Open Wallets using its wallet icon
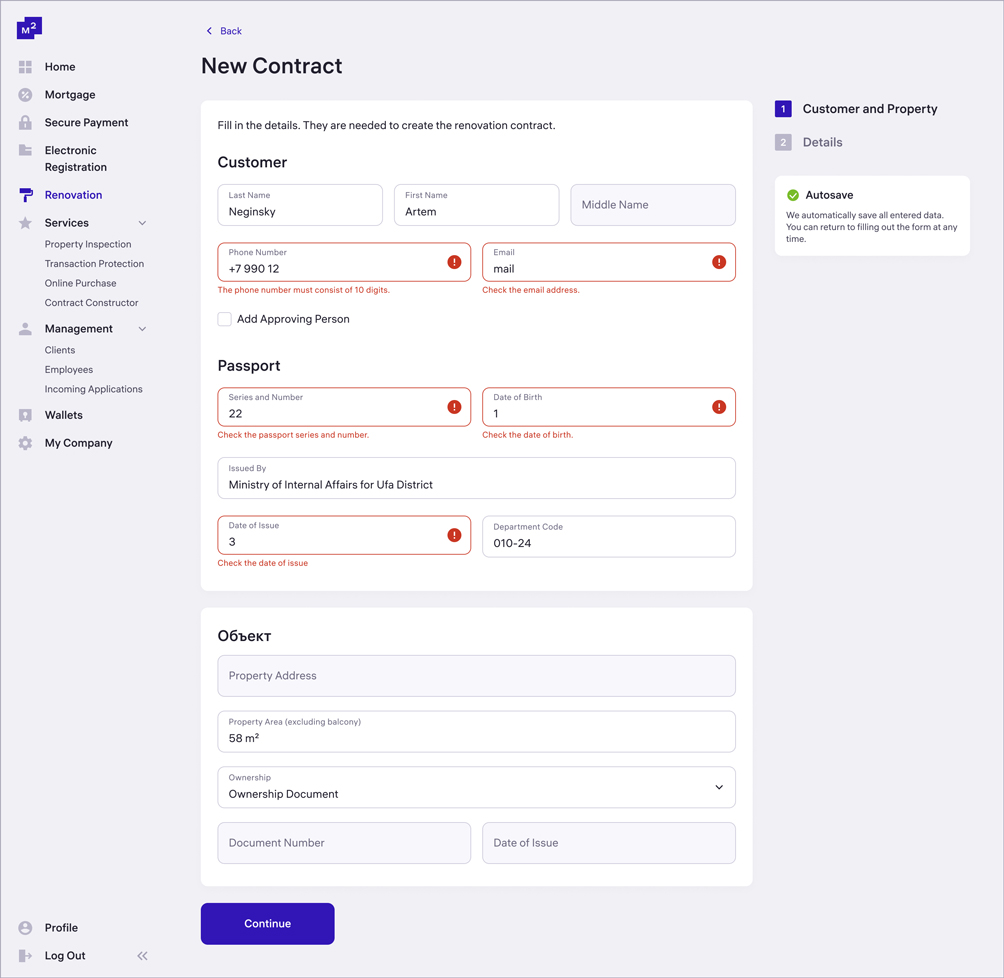This screenshot has width=1004, height=978. coord(24,414)
